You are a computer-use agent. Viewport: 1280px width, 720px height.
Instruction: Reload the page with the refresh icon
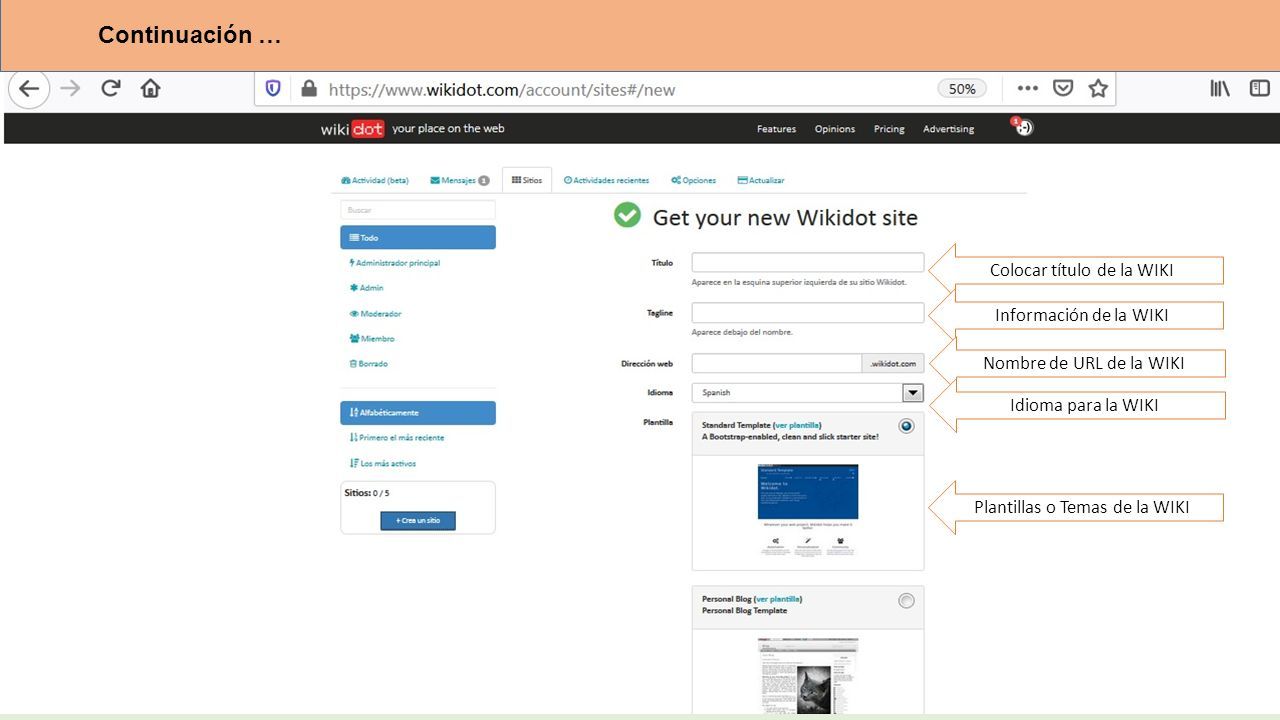[111, 88]
